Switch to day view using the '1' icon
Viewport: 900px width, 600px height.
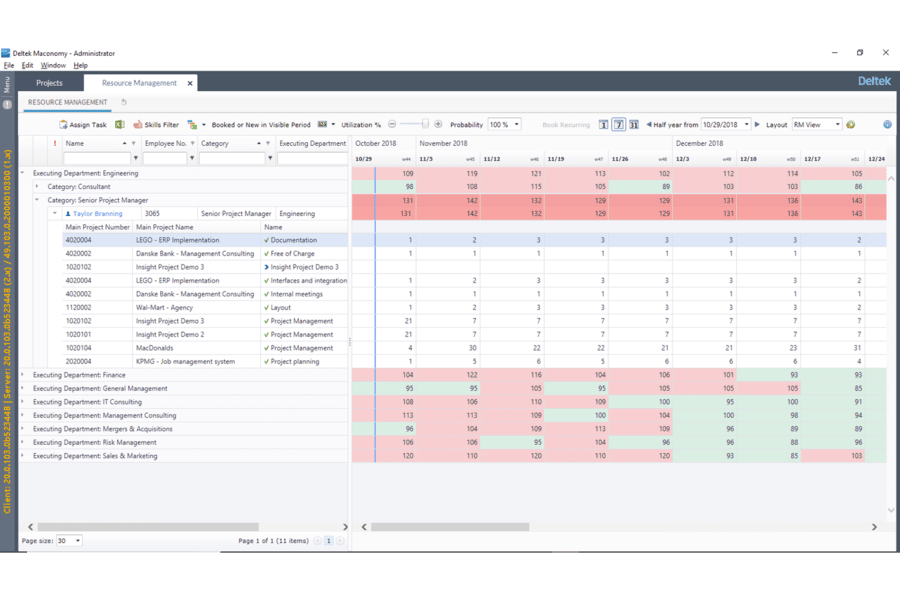(x=602, y=125)
